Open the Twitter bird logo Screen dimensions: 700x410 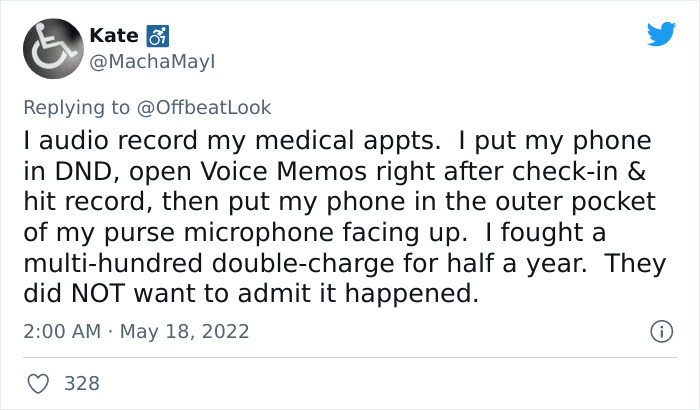[x=661, y=35]
